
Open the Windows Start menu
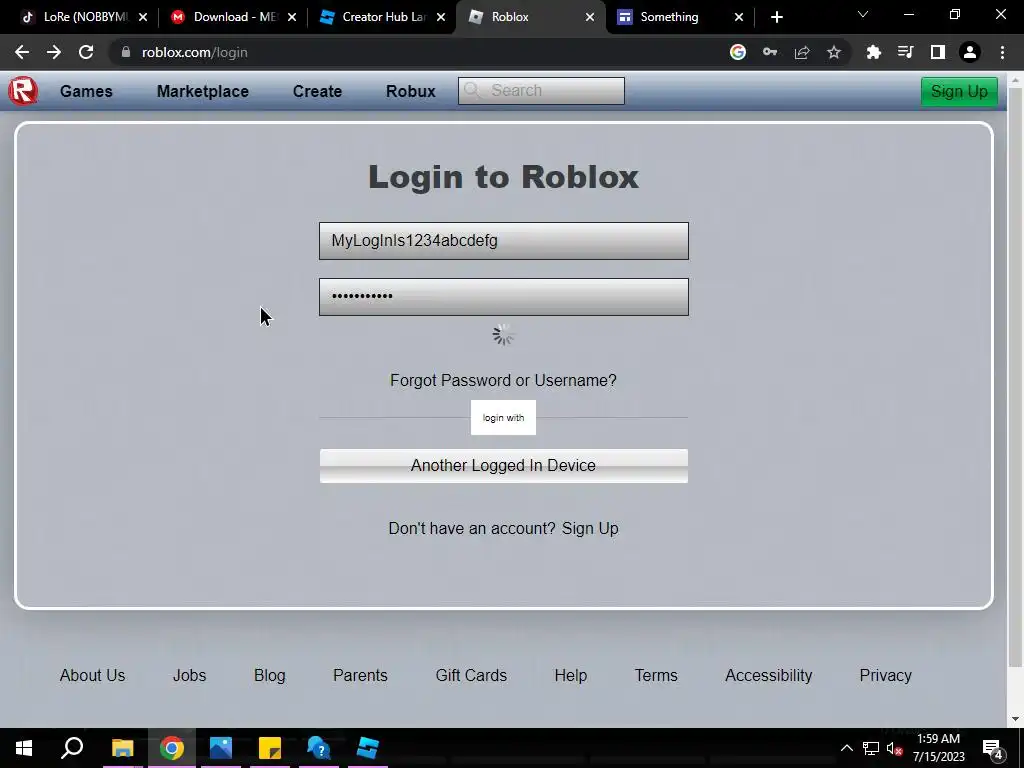pos(24,748)
